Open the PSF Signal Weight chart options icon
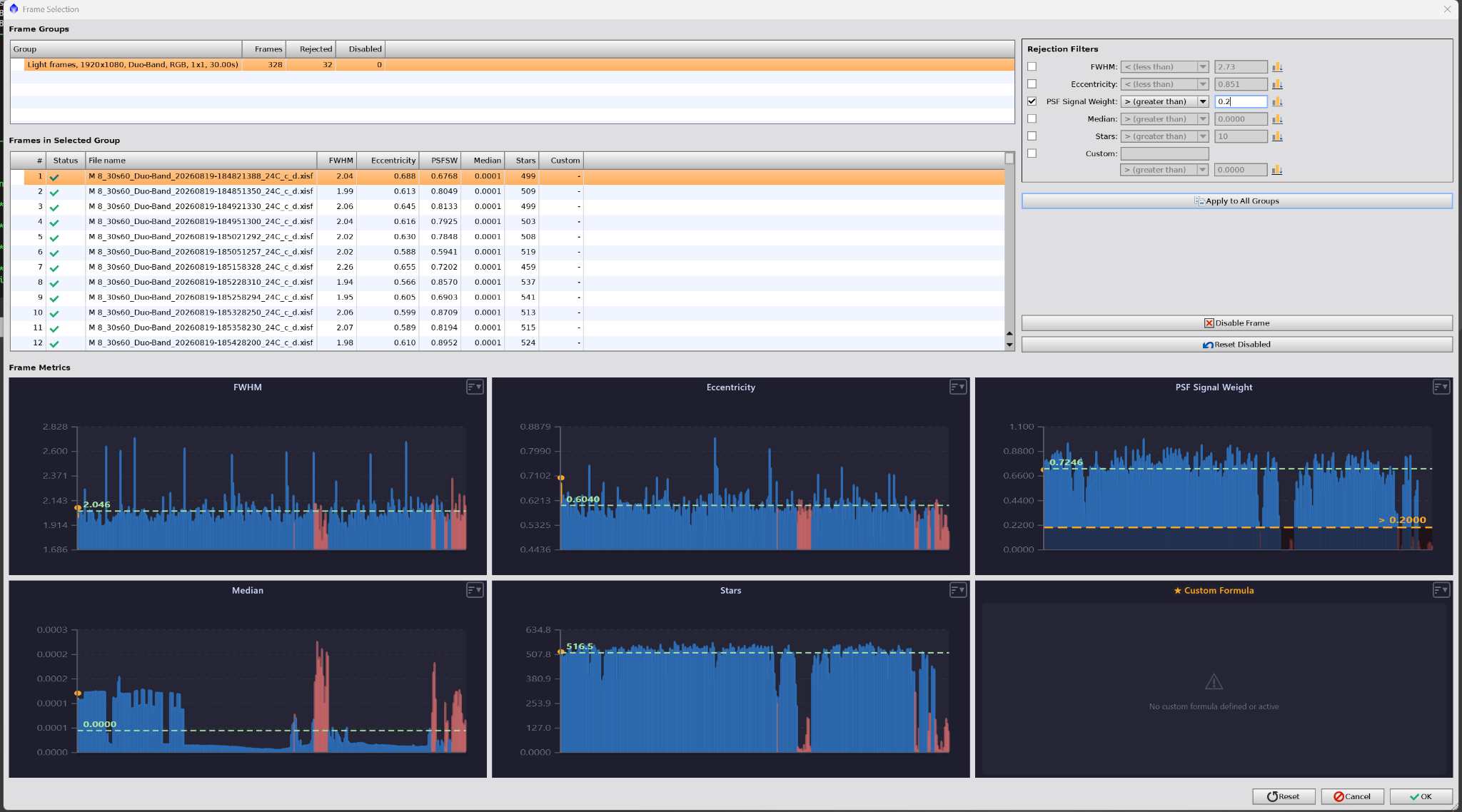 [x=1441, y=387]
